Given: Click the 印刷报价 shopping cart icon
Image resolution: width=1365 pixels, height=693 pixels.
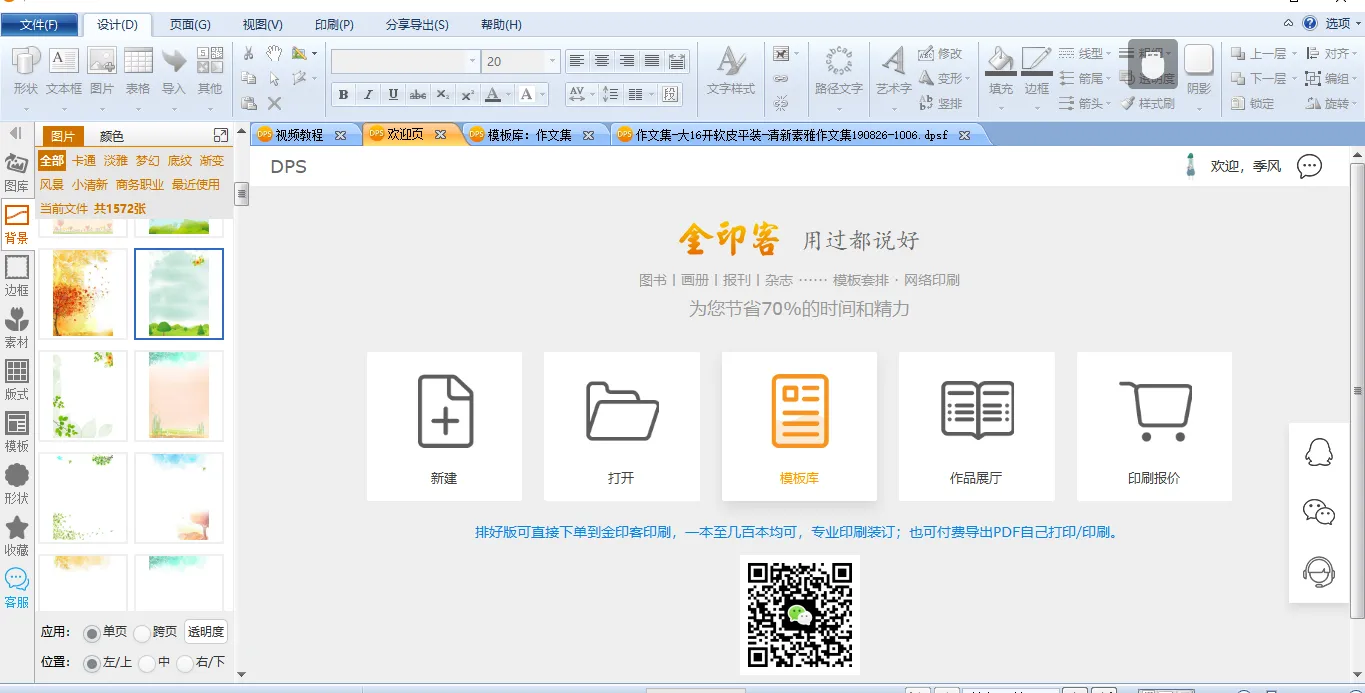Looking at the screenshot, I should pos(1154,411).
